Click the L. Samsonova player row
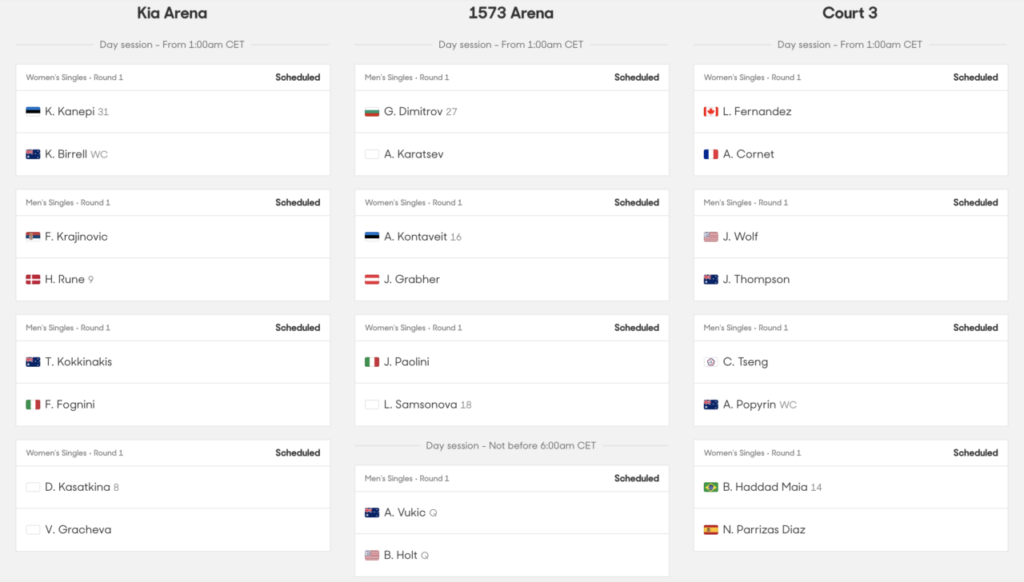 (511, 405)
